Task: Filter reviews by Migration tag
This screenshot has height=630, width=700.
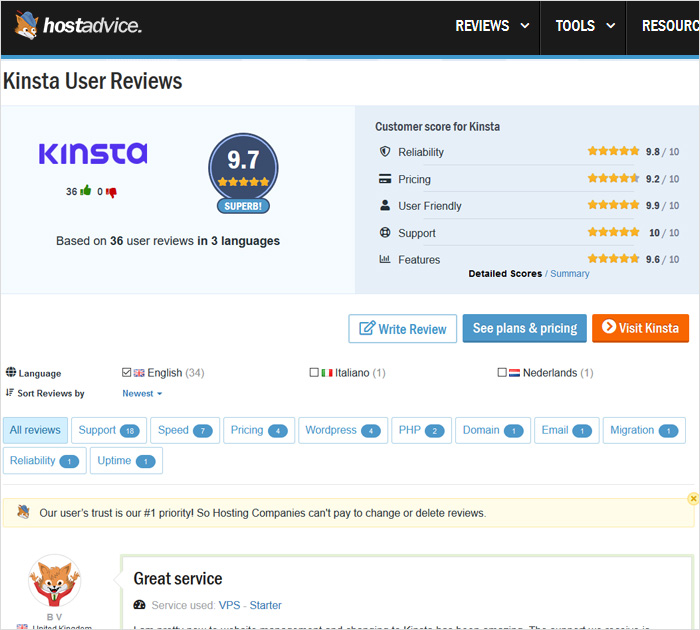Action: point(644,430)
